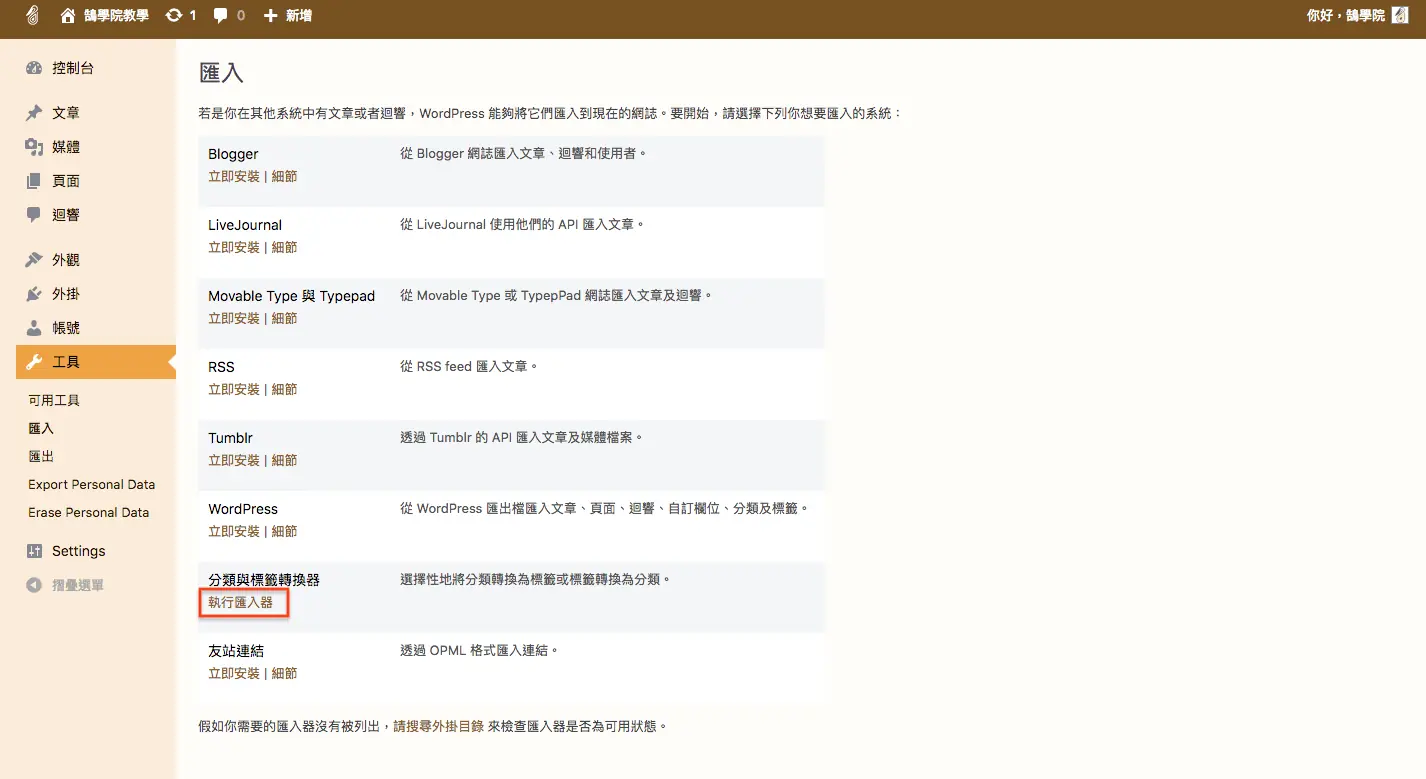Click the 頁面 pages icon
This screenshot has height=779, width=1426.
(34, 181)
